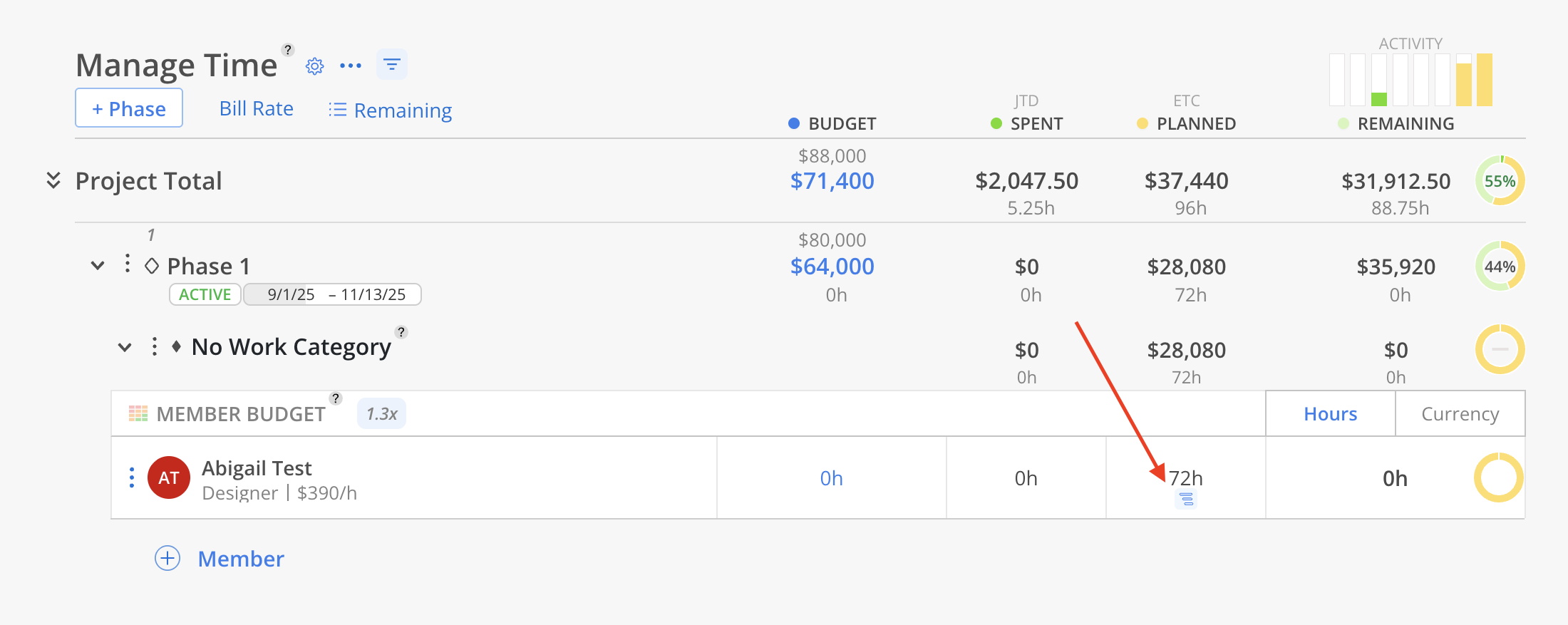1568x625 pixels.
Task: Click Abigail Test row options dots
Action: (x=132, y=477)
